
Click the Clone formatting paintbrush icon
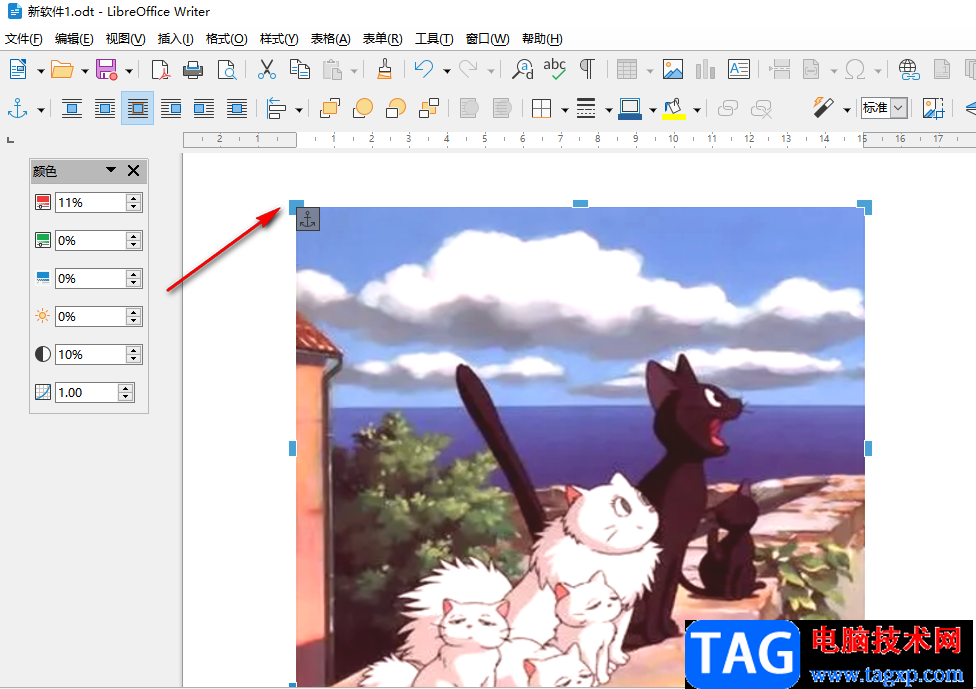[x=385, y=70]
